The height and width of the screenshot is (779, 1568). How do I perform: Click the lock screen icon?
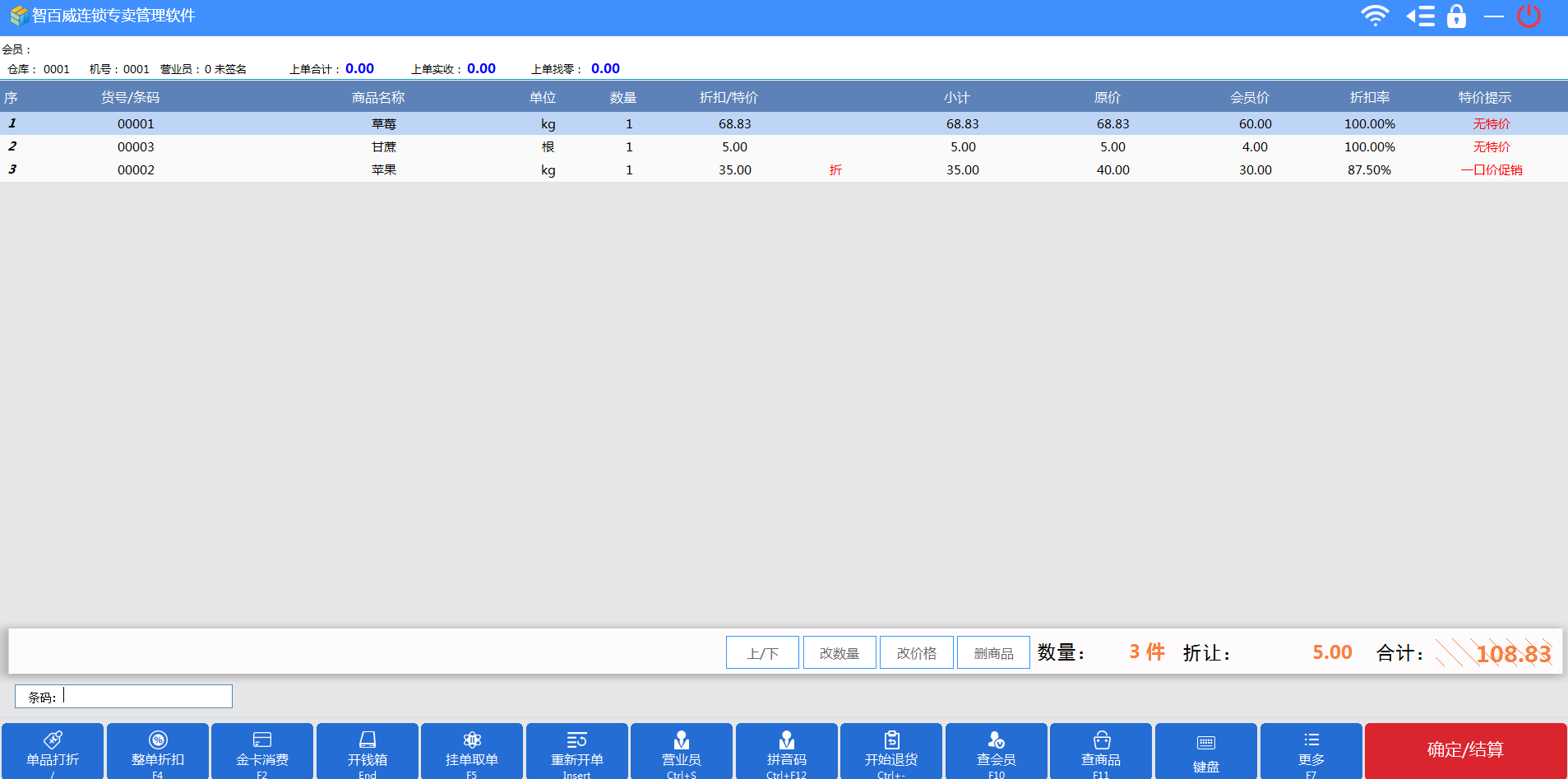click(x=1456, y=16)
